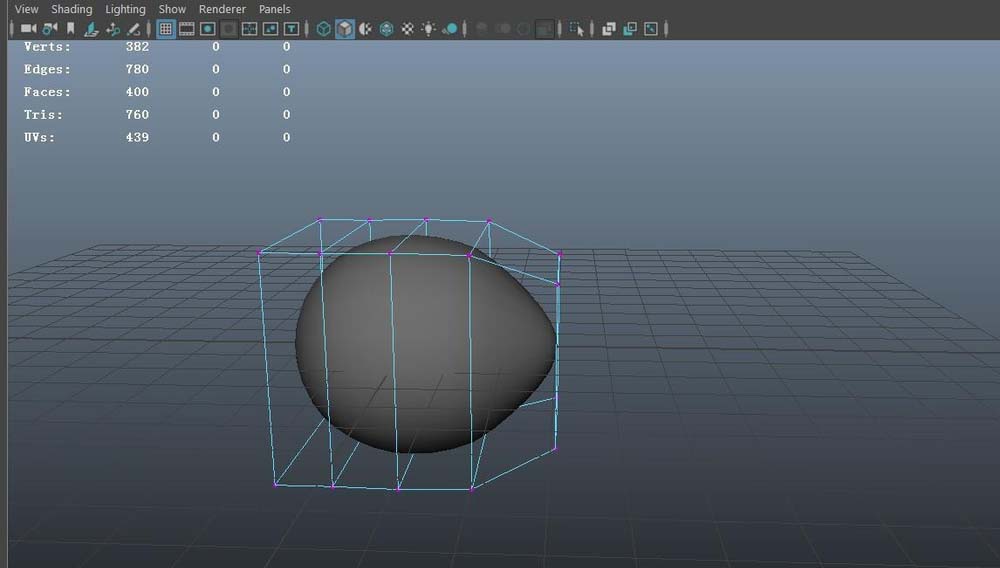Click the Isolate Select icon

point(577,29)
